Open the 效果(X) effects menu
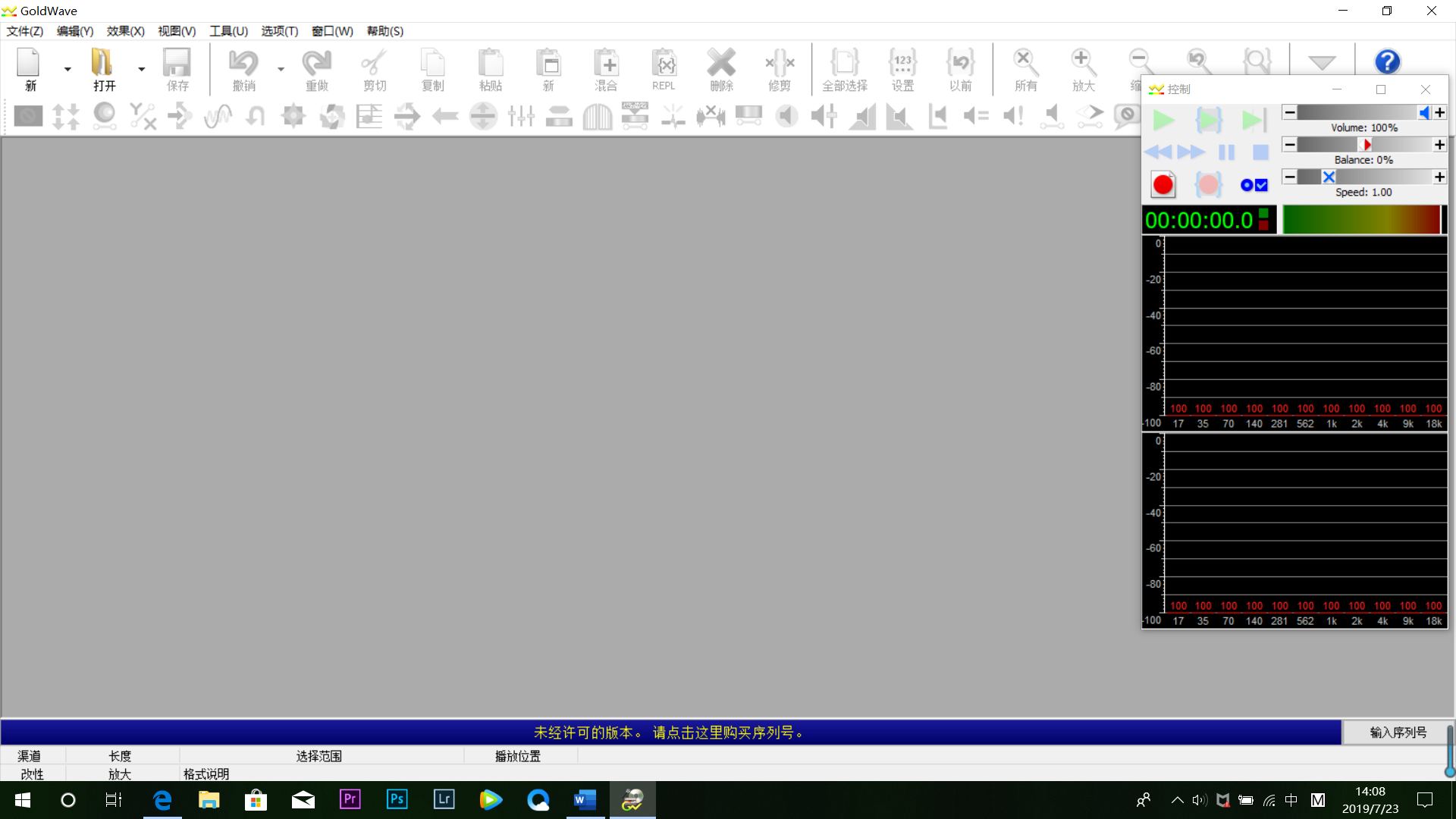This screenshot has height=819, width=1456. click(125, 31)
